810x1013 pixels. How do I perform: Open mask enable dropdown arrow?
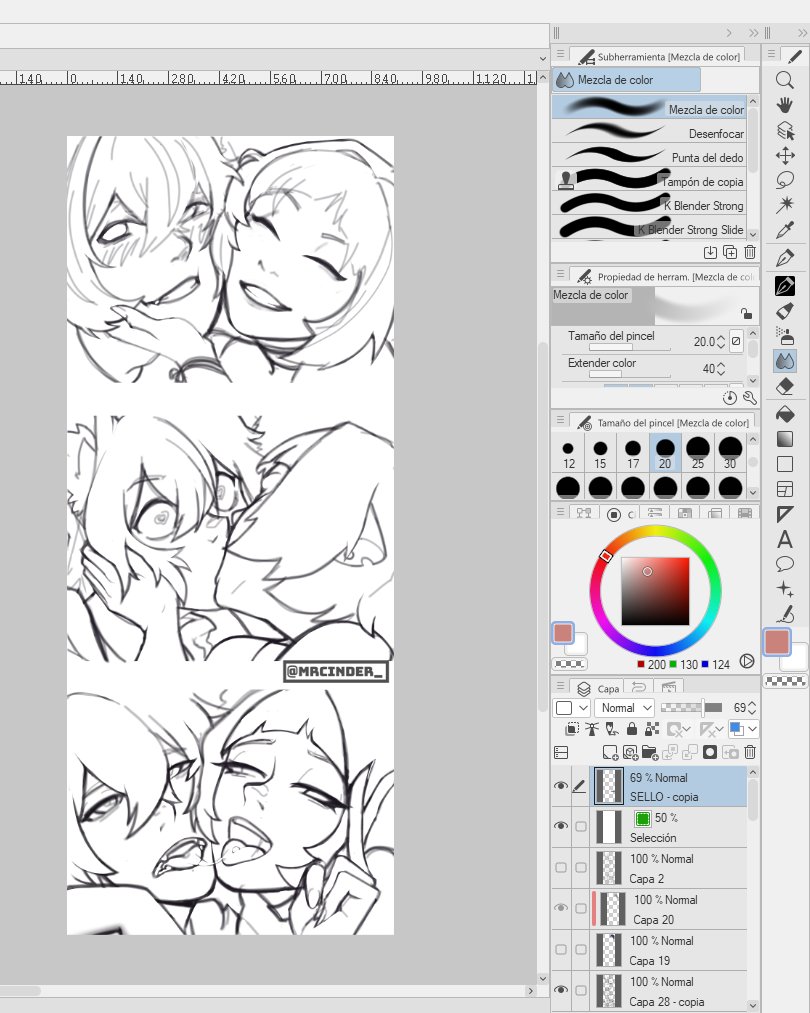pos(688,730)
